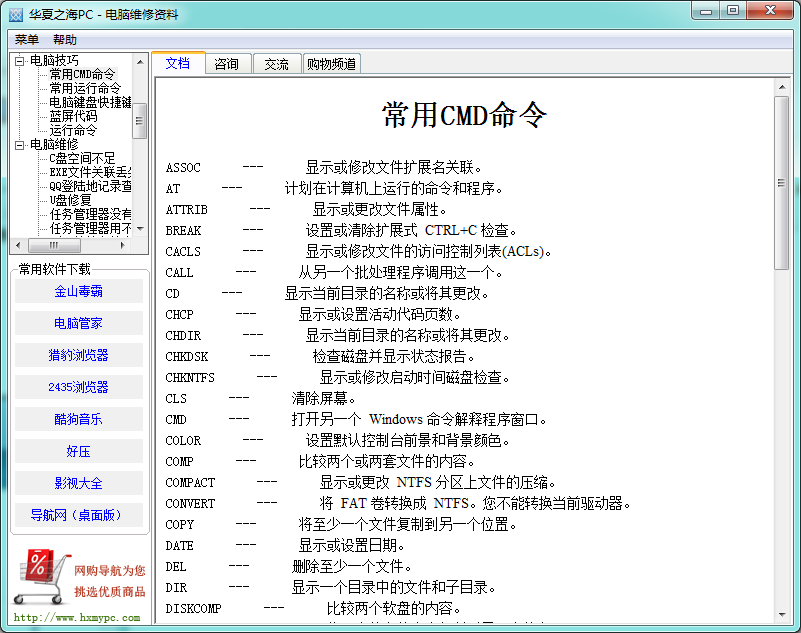Viewport: 801px width, 633px height.
Task: Click tree panel scroll left arrow
Action: [18, 245]
